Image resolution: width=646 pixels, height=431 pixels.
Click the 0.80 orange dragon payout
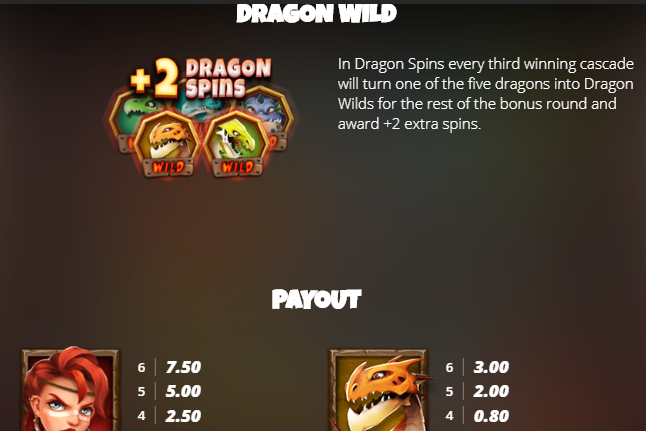click(491, 416)
